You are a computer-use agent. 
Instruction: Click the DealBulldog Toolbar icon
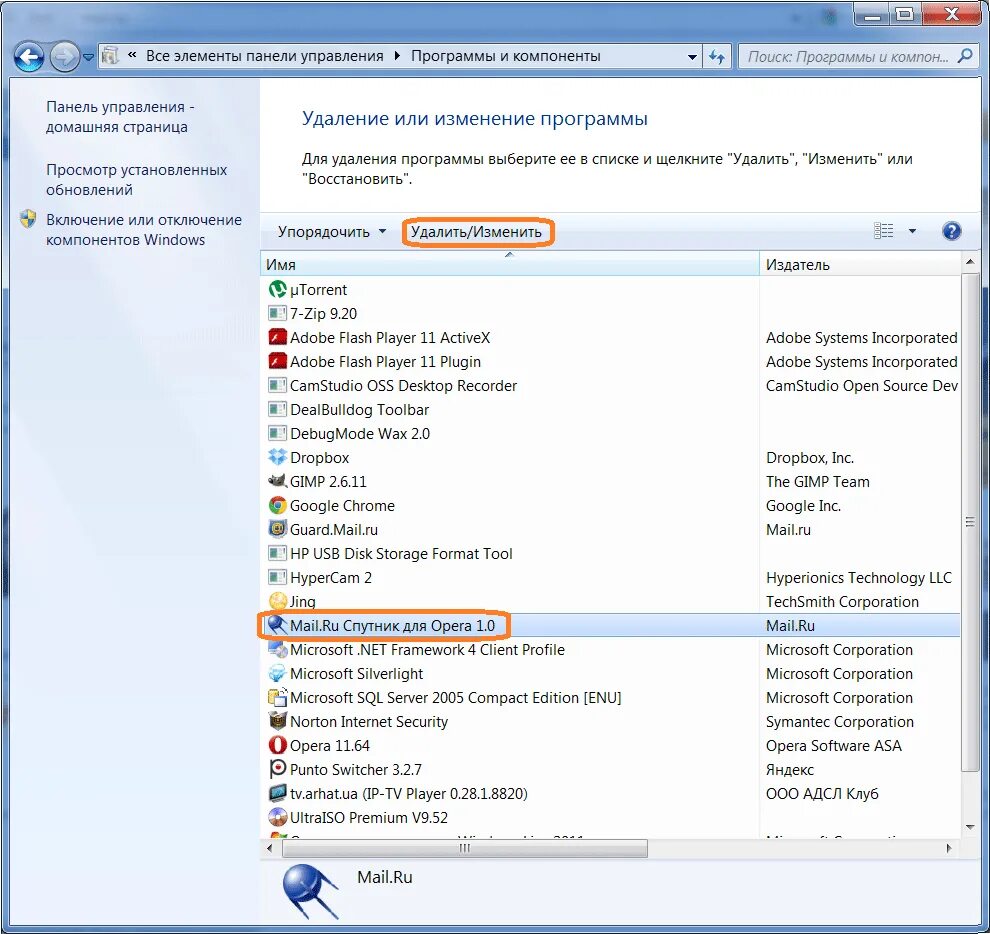[277, 409]
